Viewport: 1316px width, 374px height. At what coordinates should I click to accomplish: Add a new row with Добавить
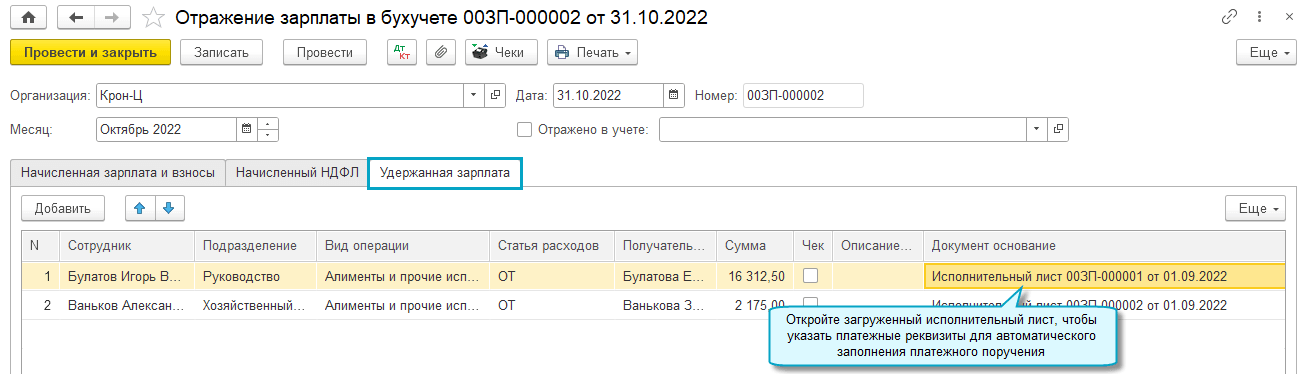tap(63, 208)
